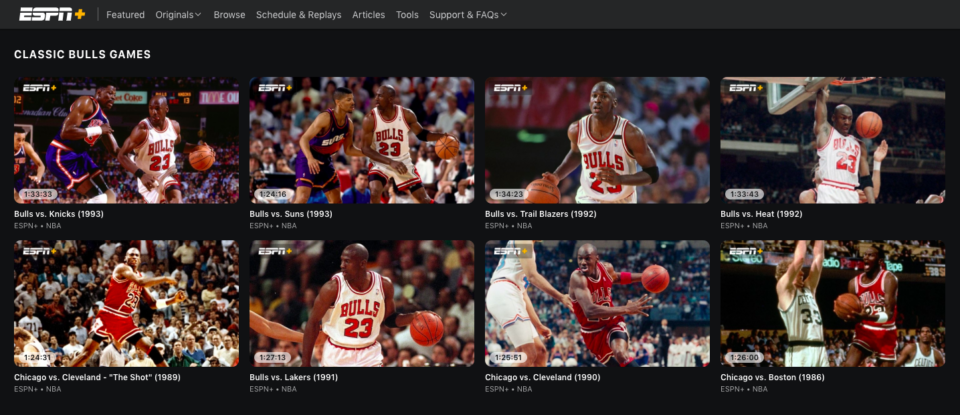Click ESPN+ badge on "The Shot" thumbnail

[x=39, y=251]
